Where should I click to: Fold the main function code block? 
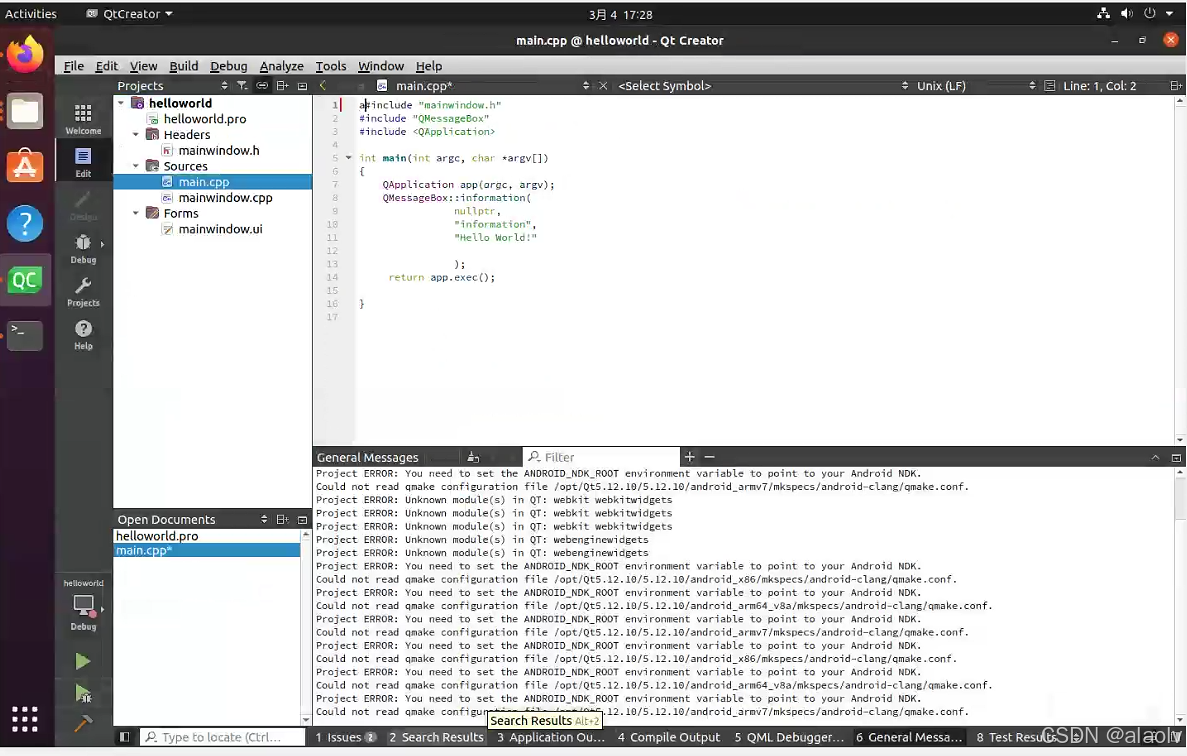click(348, 158)
